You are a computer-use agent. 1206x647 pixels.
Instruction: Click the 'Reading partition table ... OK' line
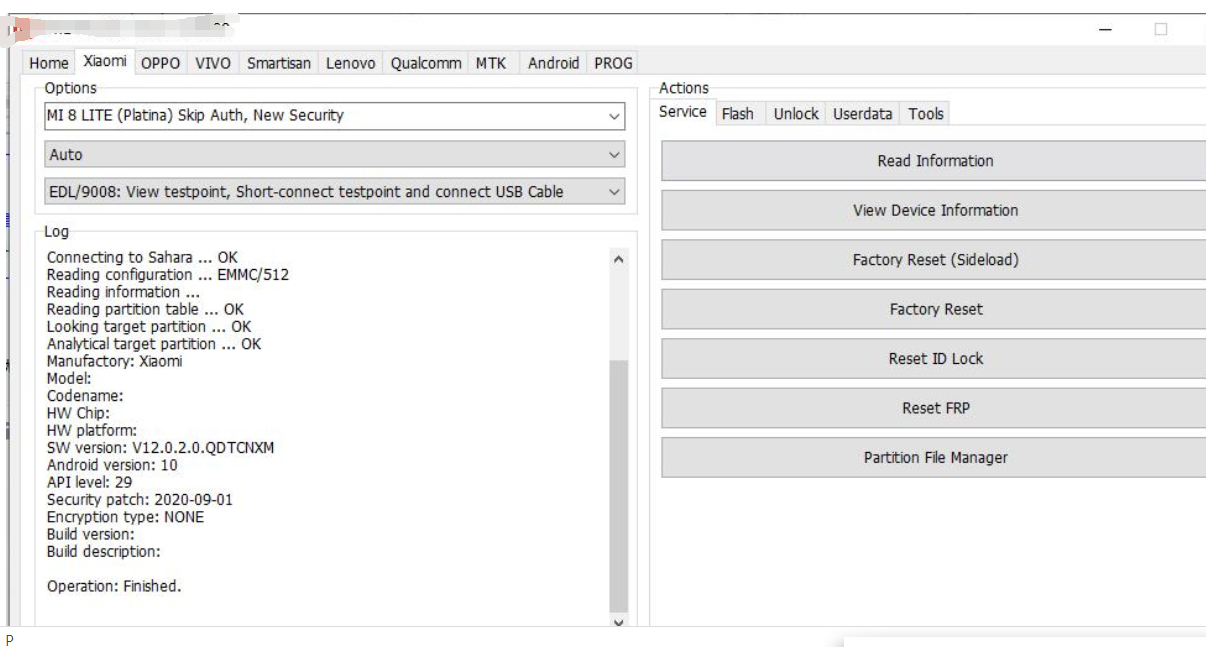point(145,310)
